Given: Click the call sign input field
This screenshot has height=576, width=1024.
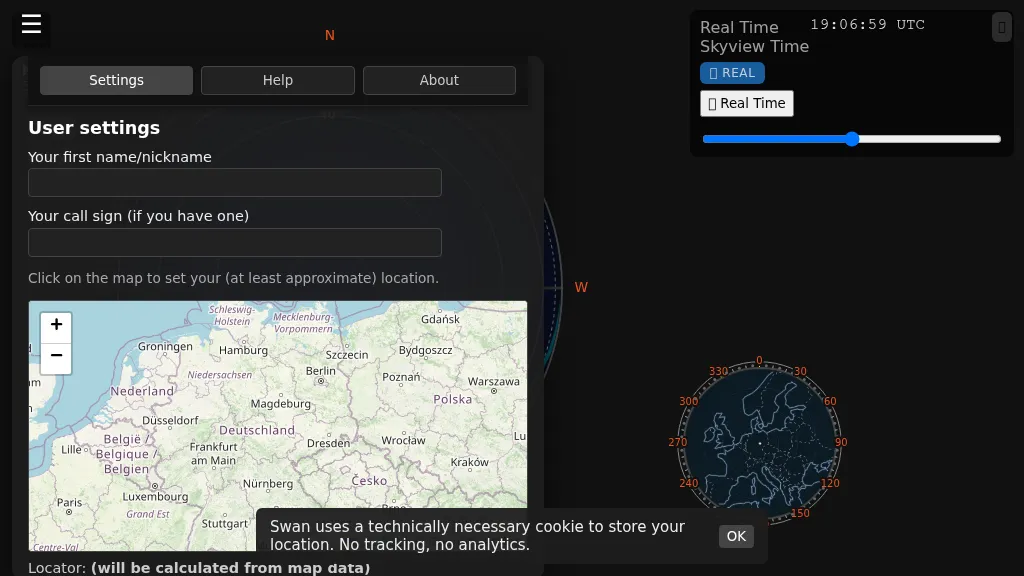Looking at the screenshot, I should [235, 242].
